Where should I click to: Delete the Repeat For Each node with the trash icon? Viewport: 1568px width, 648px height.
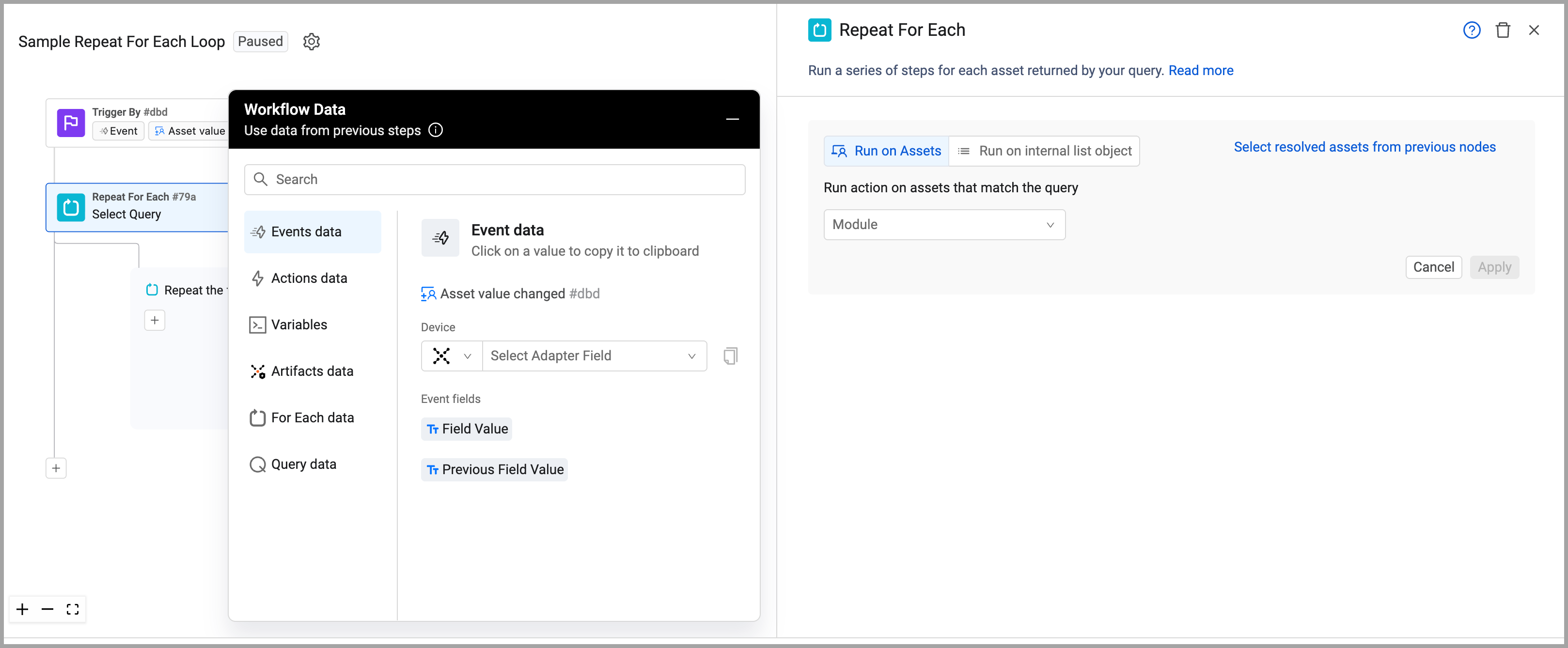[1502, 31]
